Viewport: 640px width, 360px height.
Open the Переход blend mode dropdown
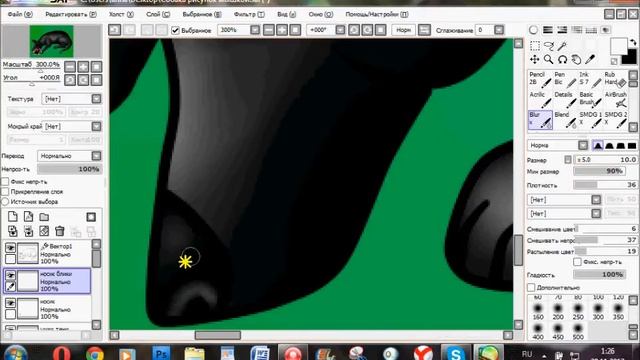click(x=96, y=156)
